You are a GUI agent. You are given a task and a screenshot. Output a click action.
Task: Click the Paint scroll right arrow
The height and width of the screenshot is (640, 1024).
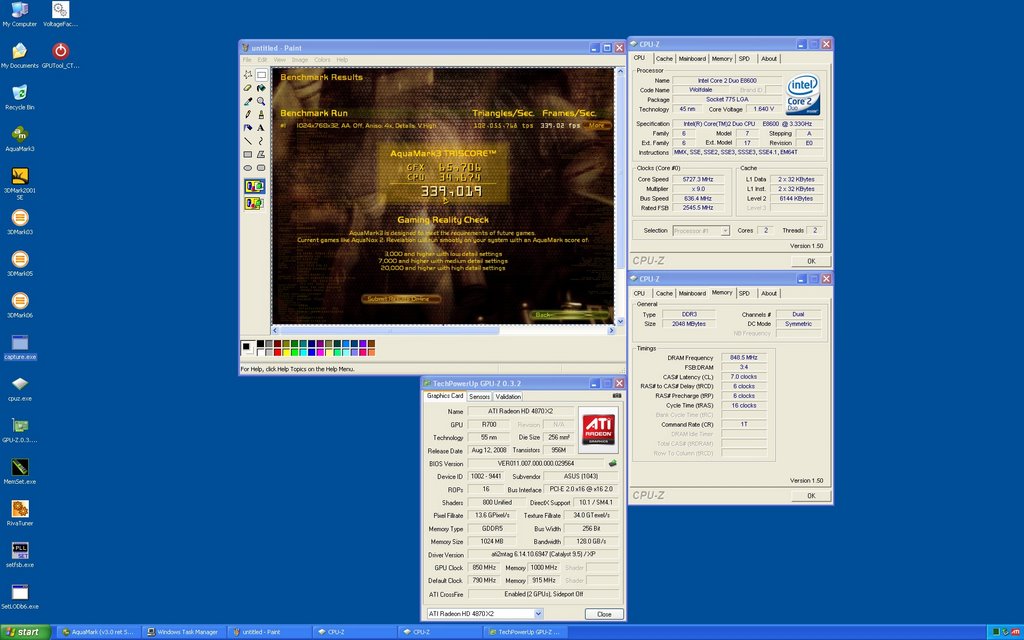point(611,330)
